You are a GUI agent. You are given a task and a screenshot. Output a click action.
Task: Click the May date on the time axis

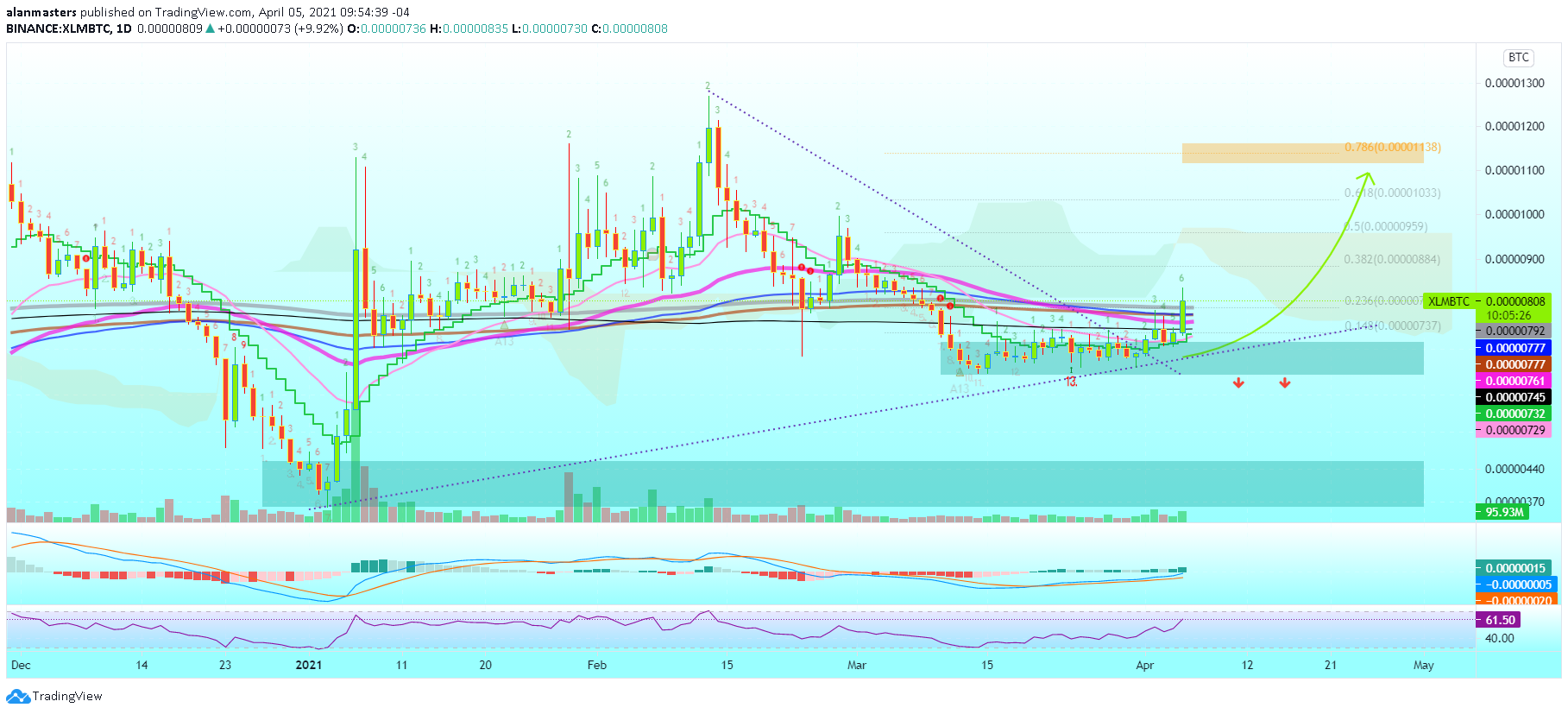tap(1423, 665)
